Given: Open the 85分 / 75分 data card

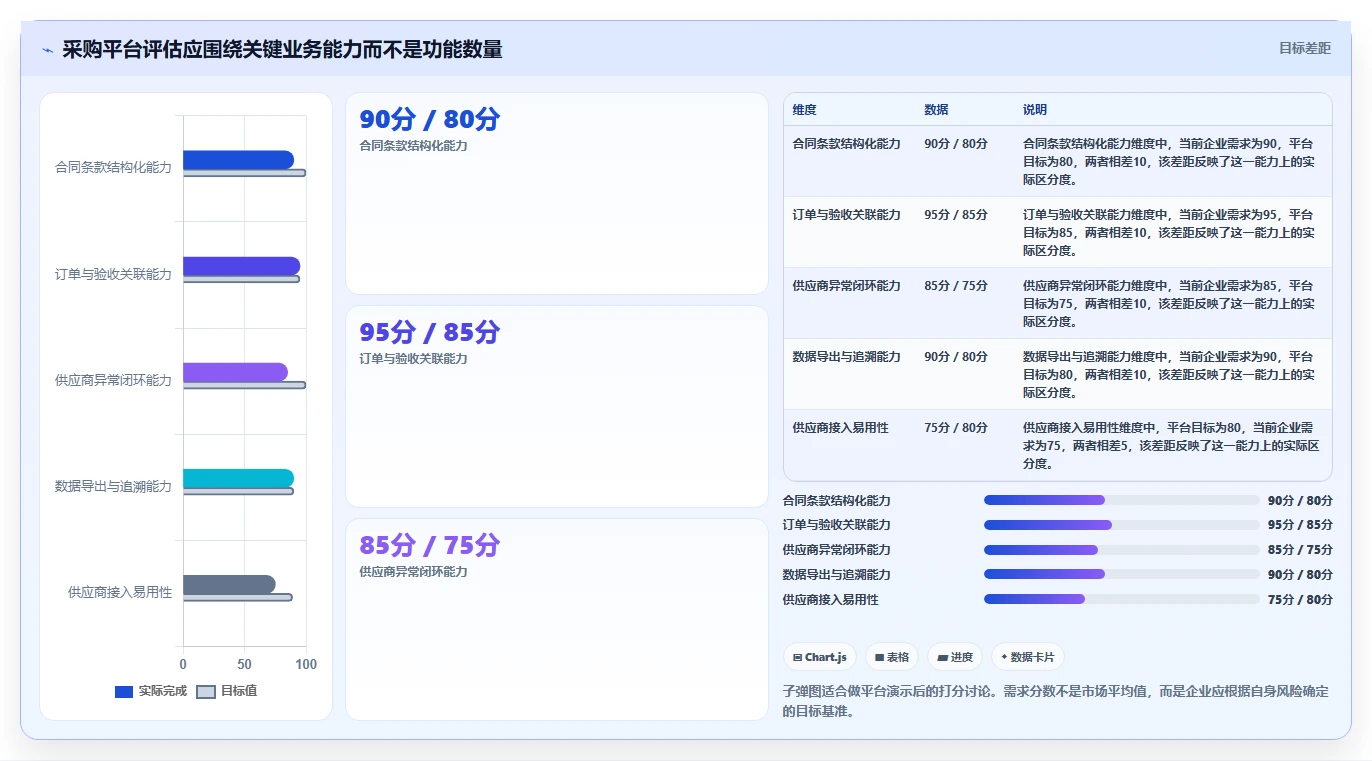Looking at the screenshot, I should click(557, 619).
